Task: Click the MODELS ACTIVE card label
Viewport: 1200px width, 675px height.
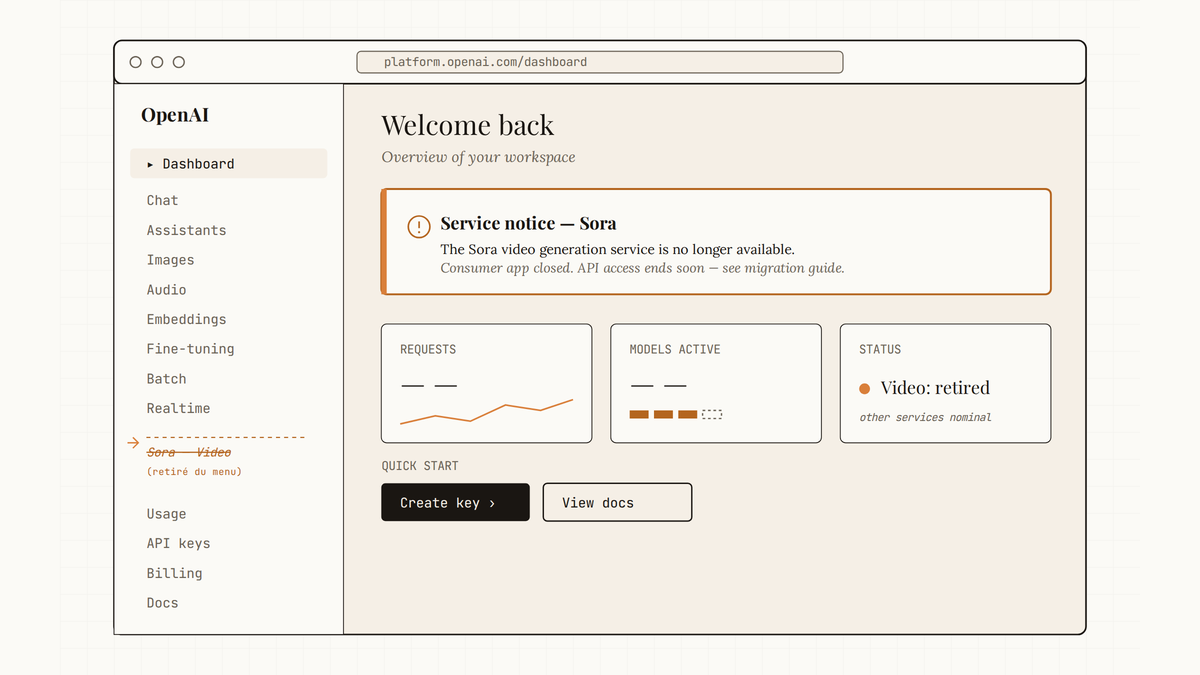Action: click(675, 350)
